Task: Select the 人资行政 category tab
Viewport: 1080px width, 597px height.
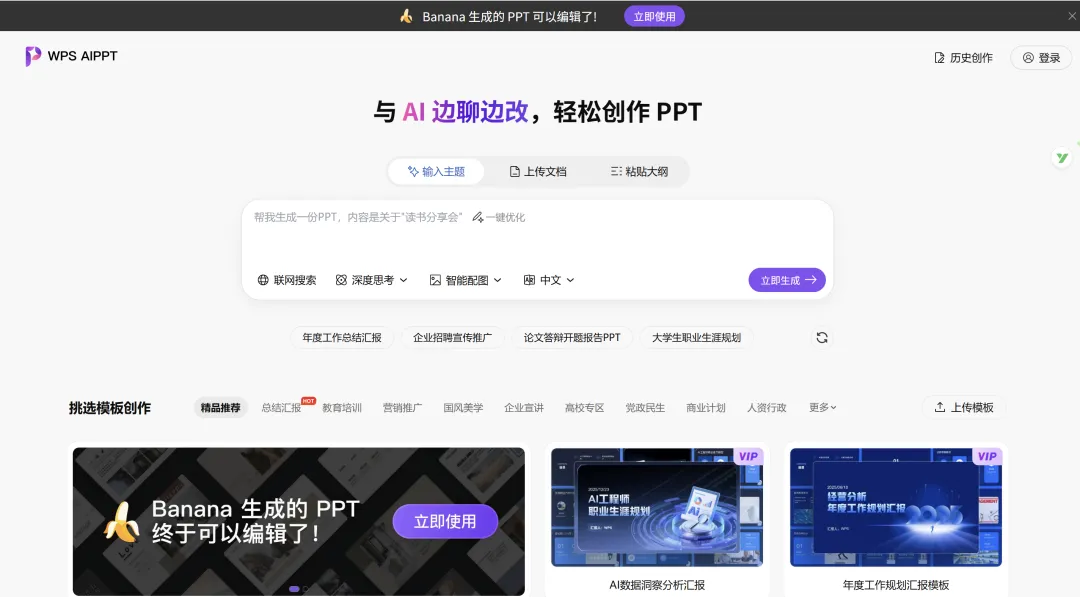Action: [767, 408]
